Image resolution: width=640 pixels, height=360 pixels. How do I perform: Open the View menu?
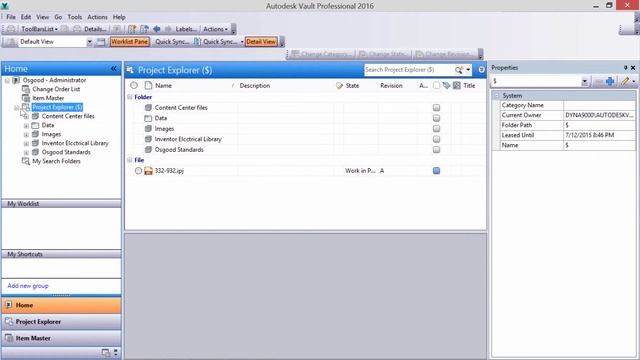[42, 17]
